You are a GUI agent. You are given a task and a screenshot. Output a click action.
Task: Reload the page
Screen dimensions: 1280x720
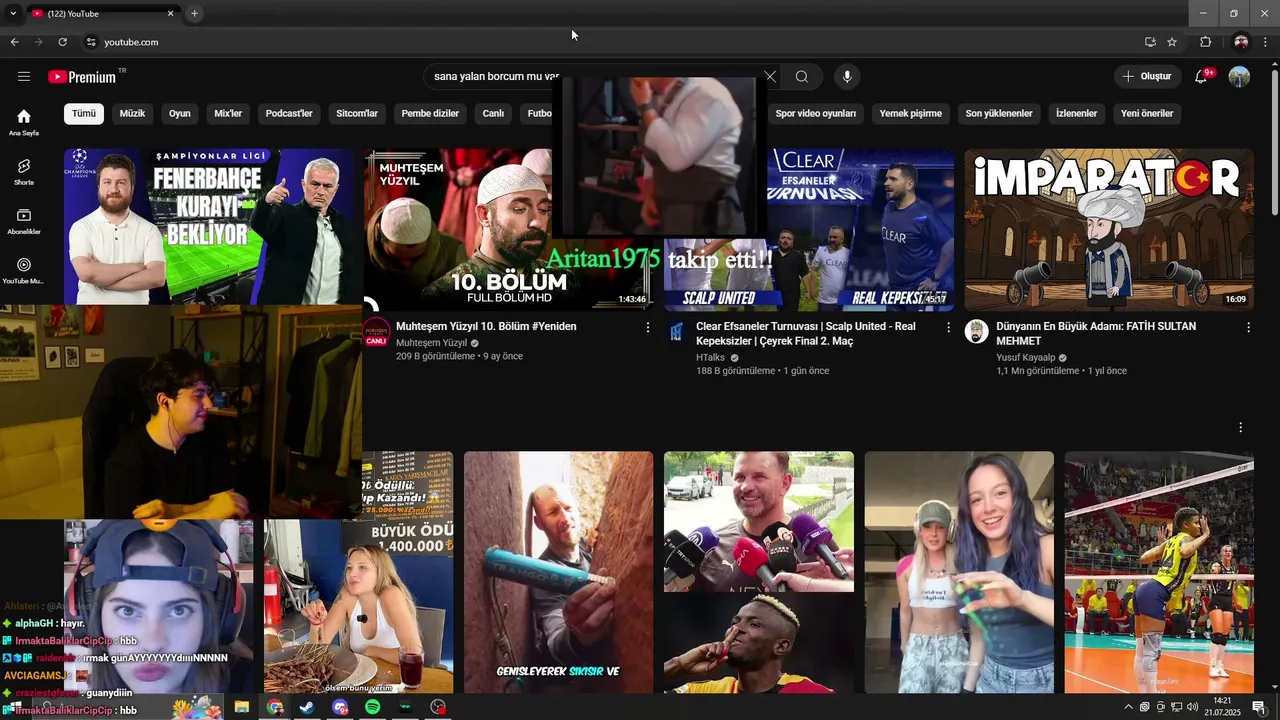pyautogui.click(x=62, y=42)
